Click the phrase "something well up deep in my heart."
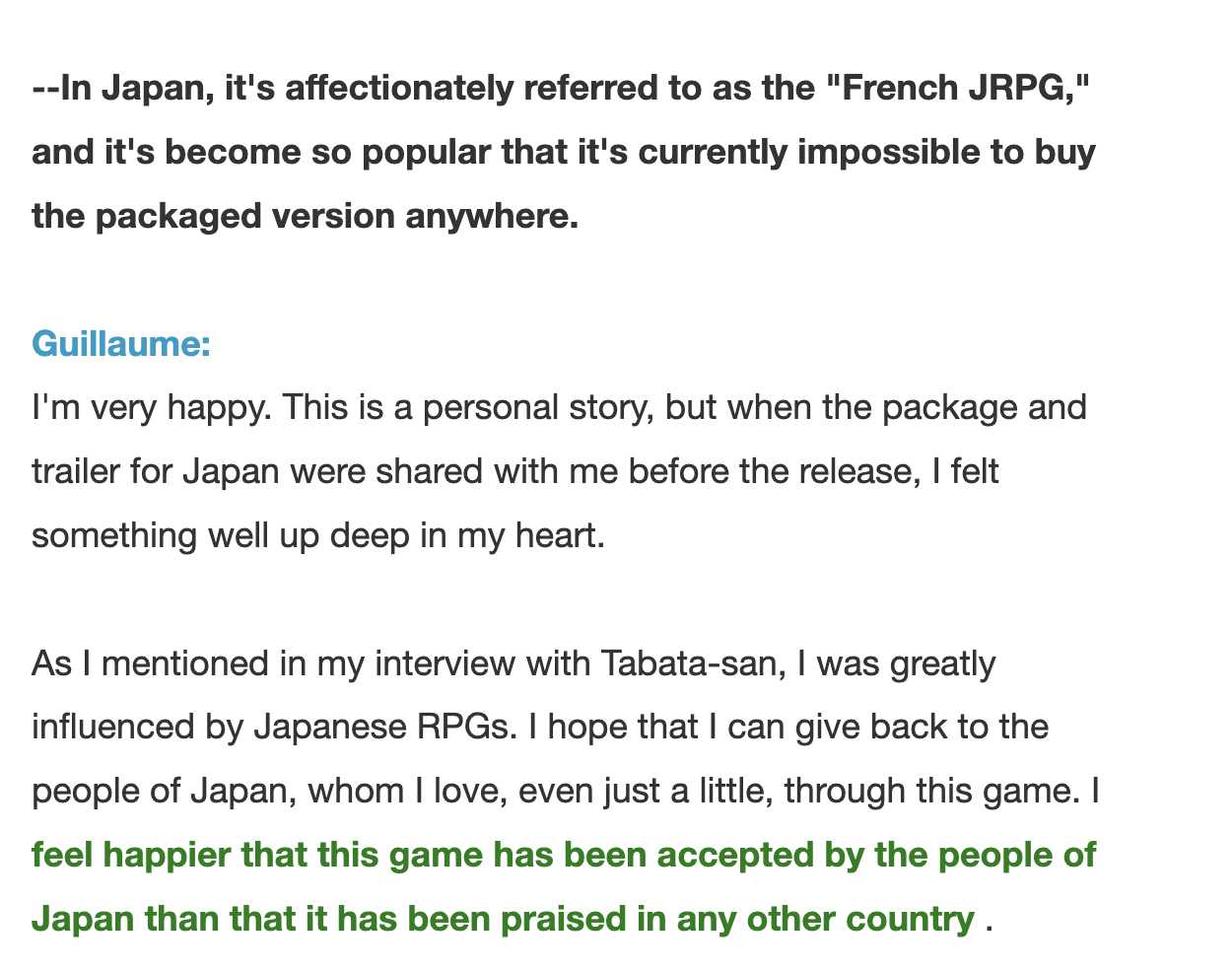Image resolution: width=1232 pixels, height=974 pixels. click(x=317, y=535)
